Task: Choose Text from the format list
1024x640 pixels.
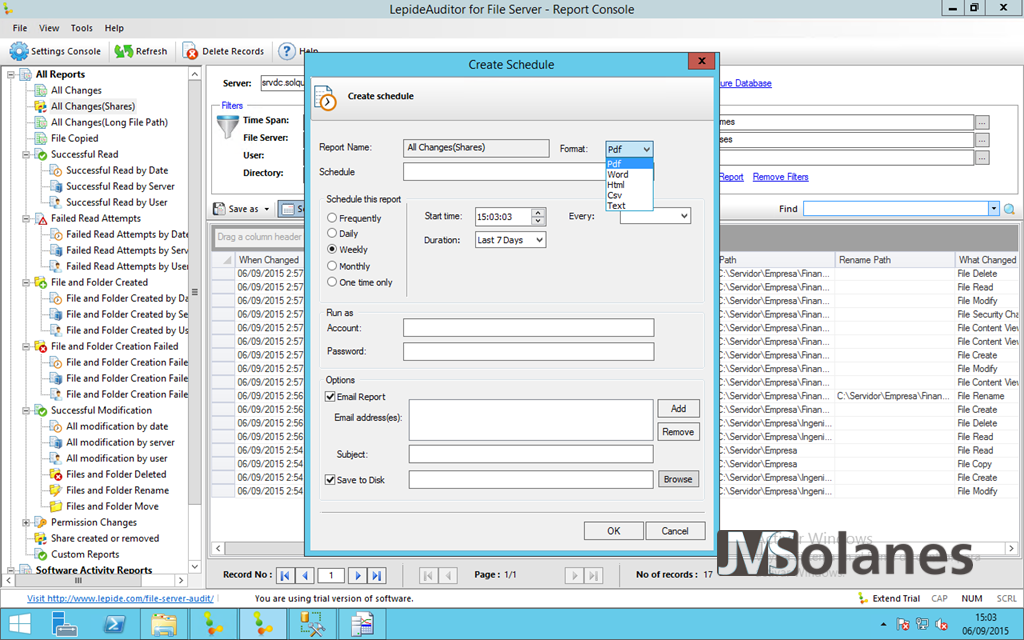Action: (x=630, y=206)
